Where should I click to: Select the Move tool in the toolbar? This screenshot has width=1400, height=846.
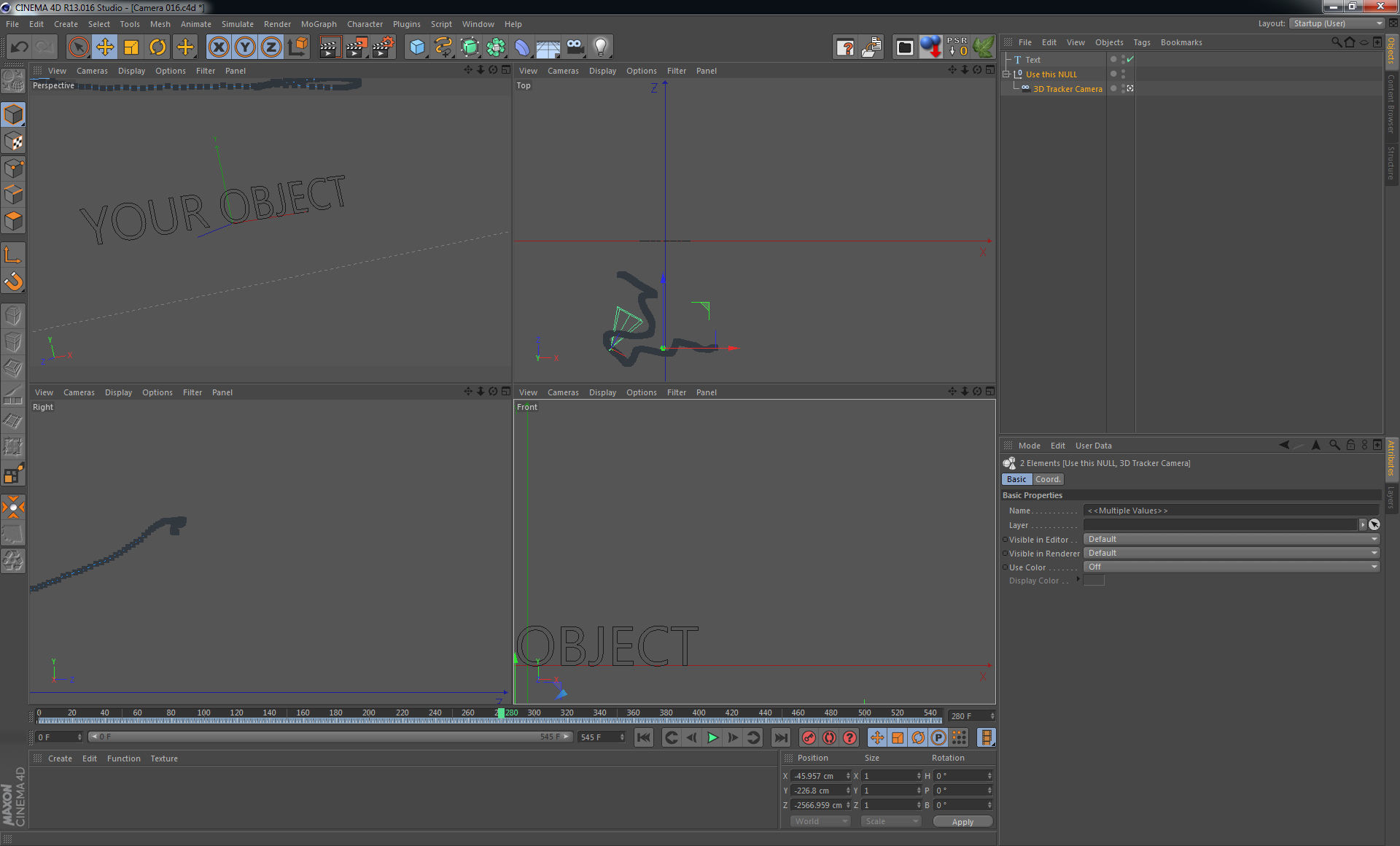point(104,47)
